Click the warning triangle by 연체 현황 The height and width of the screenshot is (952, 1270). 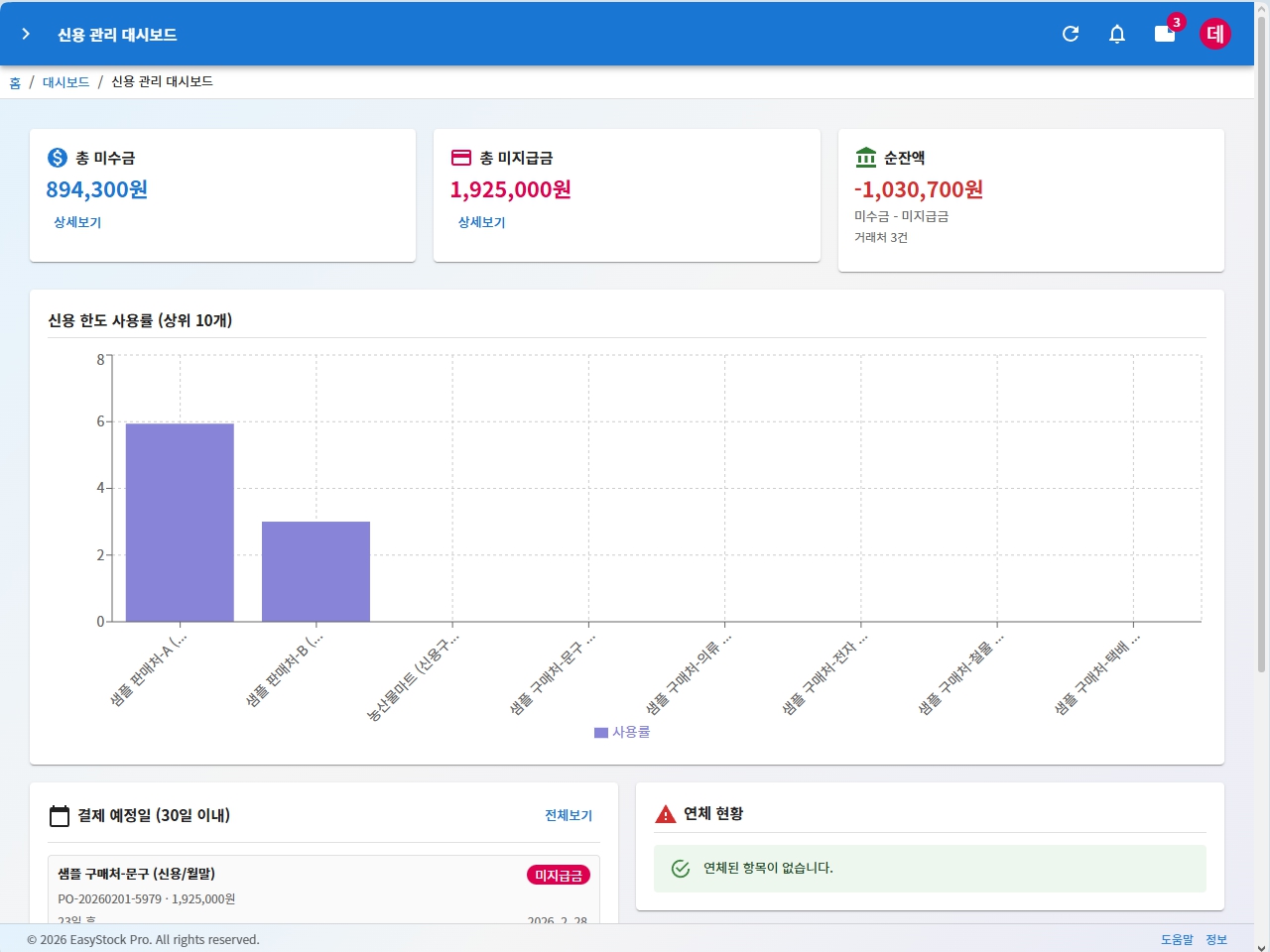tap(666, 814)
